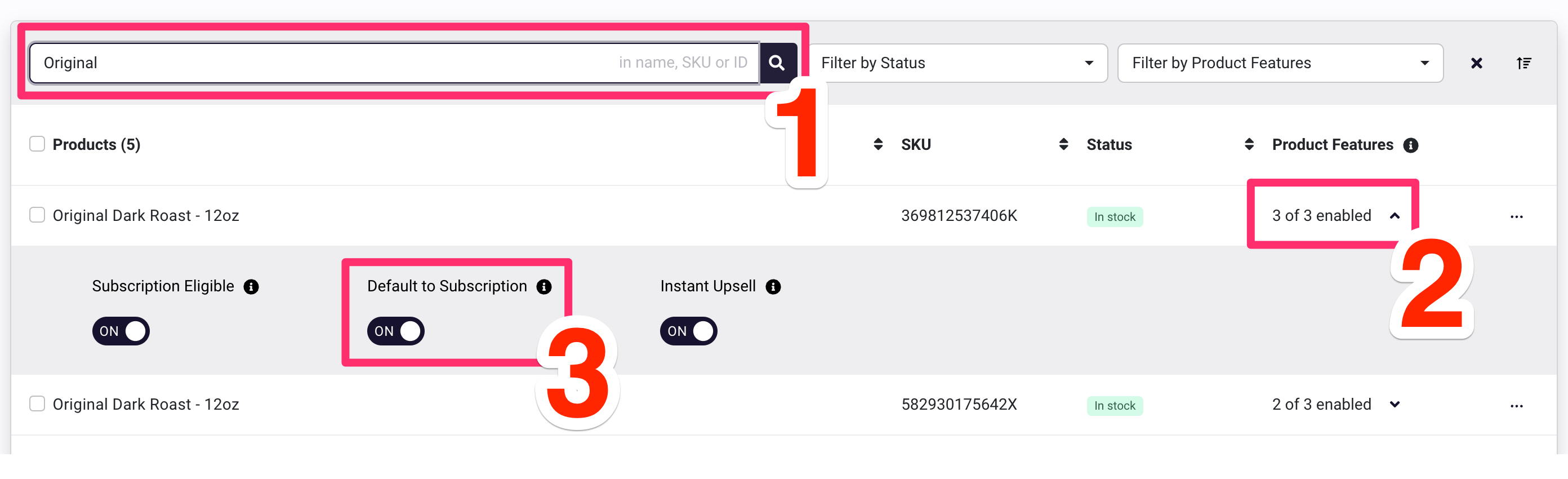Check the select-all Products checkbox
This screenshot has width=1568, height=479.
(x=37, y=144)
